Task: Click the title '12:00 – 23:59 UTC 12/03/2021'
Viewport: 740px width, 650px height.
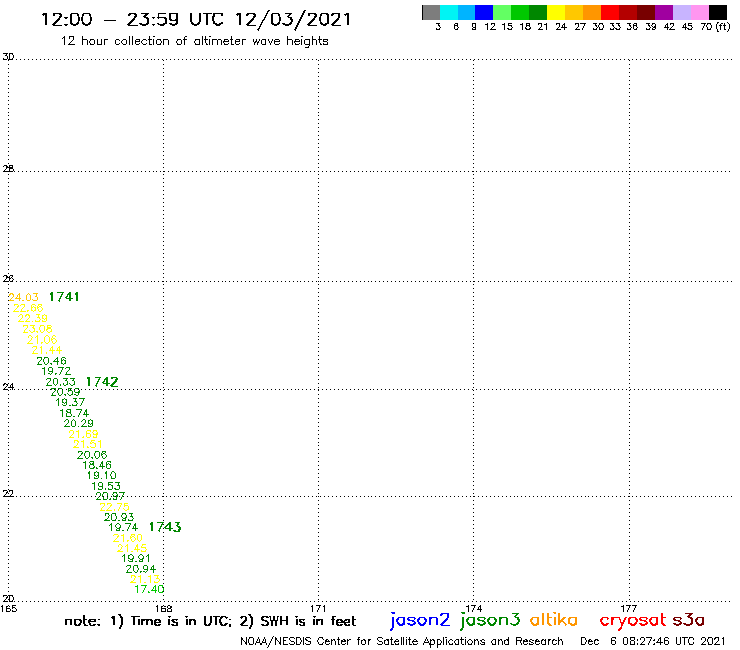Action: [x=196, y=20]
